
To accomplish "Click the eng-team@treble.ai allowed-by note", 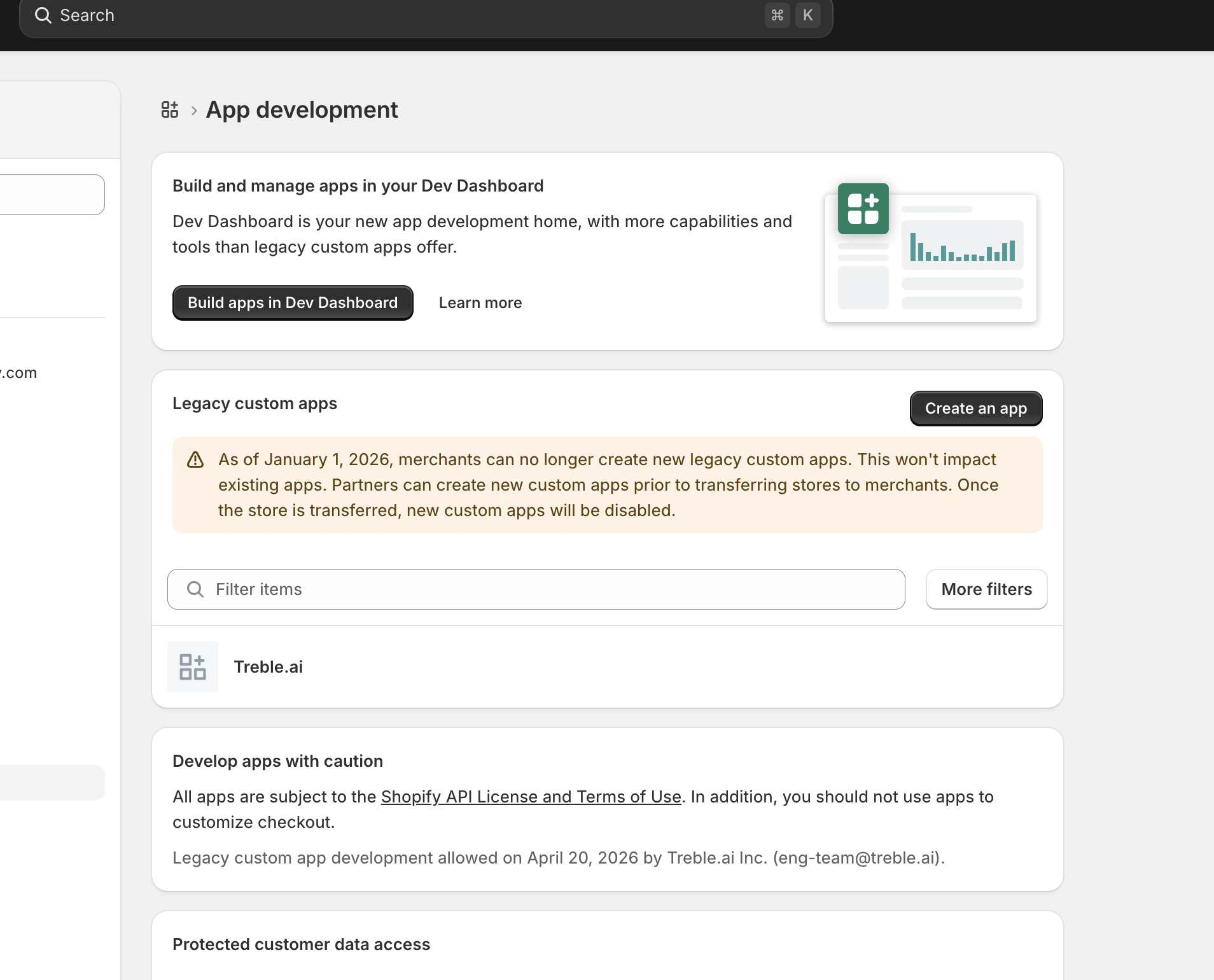I will point(559,858).
